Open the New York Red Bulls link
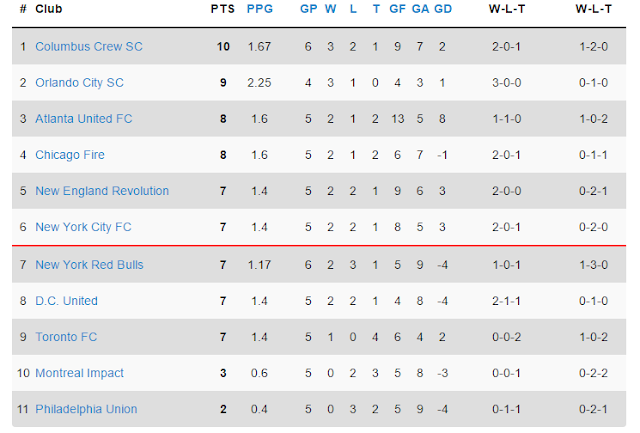The image size is (640, 433). (89, 265)
